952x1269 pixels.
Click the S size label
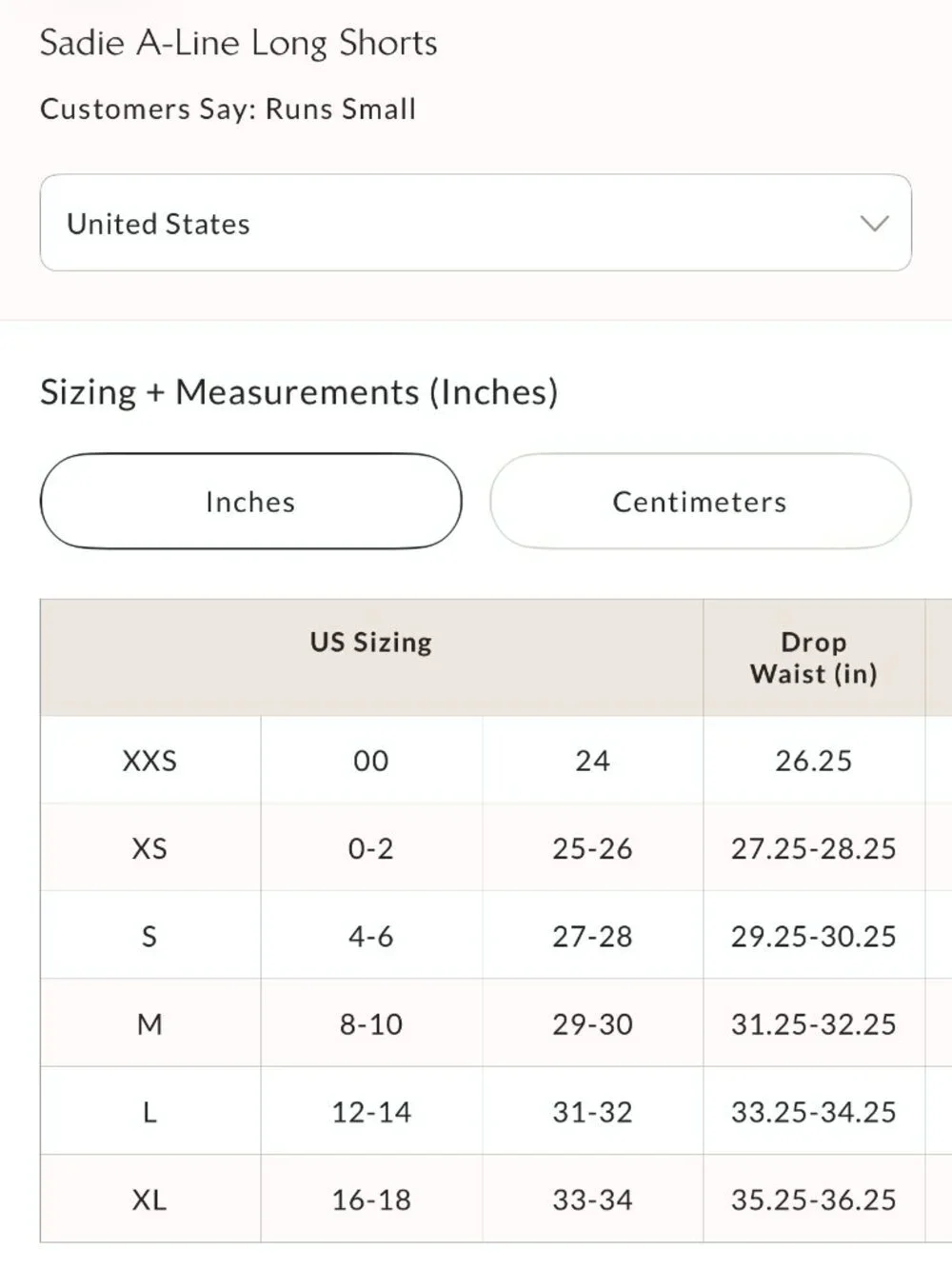point(150,936)
